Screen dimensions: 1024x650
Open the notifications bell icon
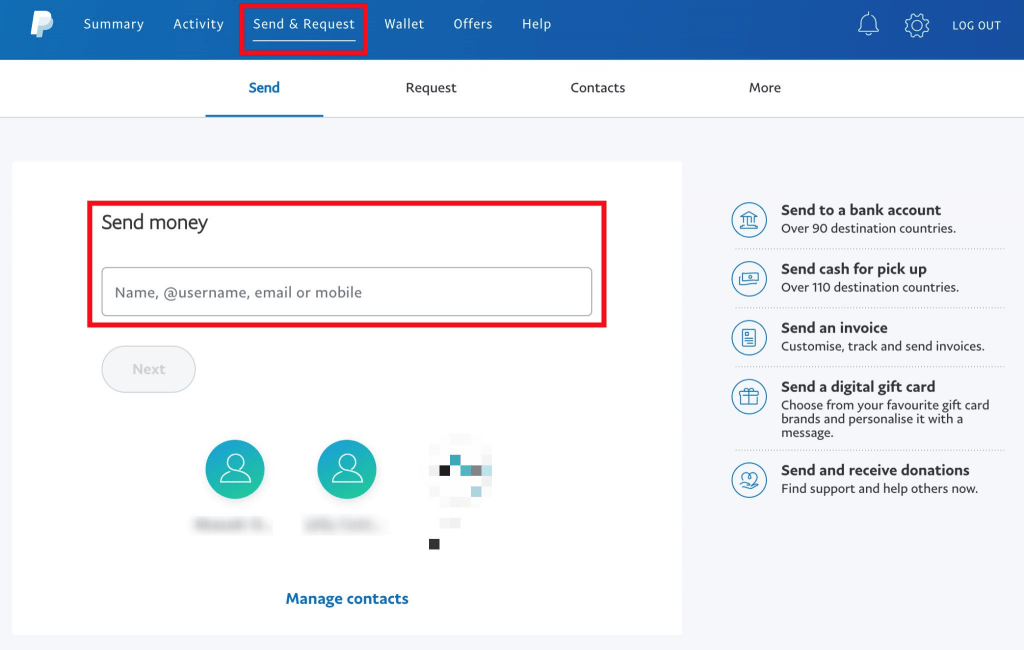click(868, 25)
